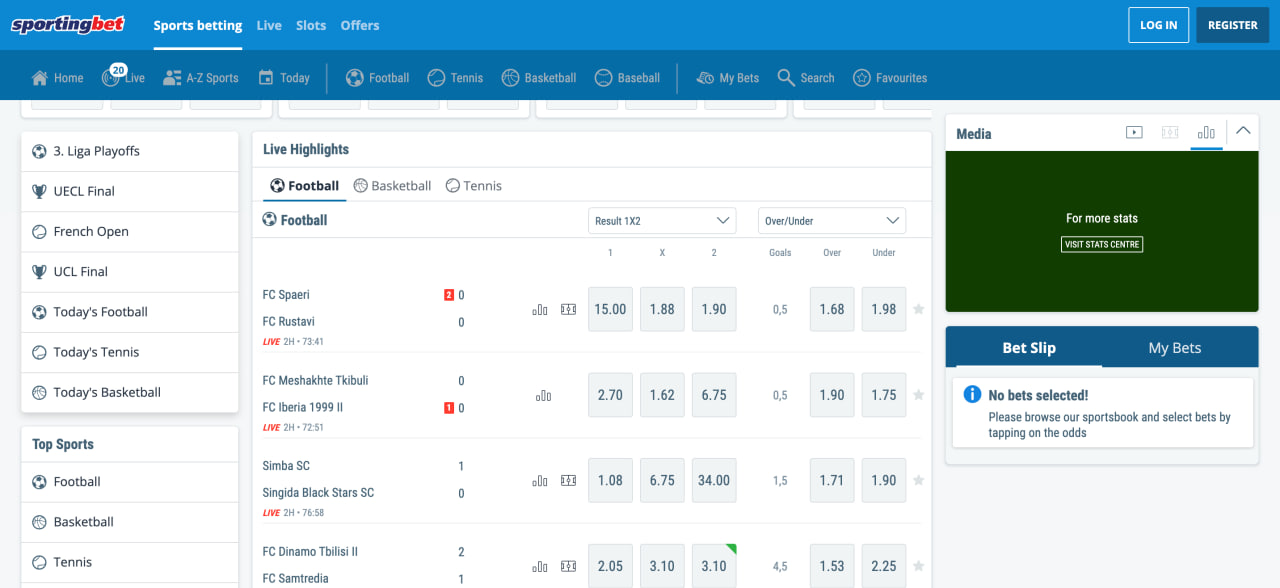Select Baseball in the navigation bar
The width and height of the screenshot is (1280, 588).
coord(627,78)
